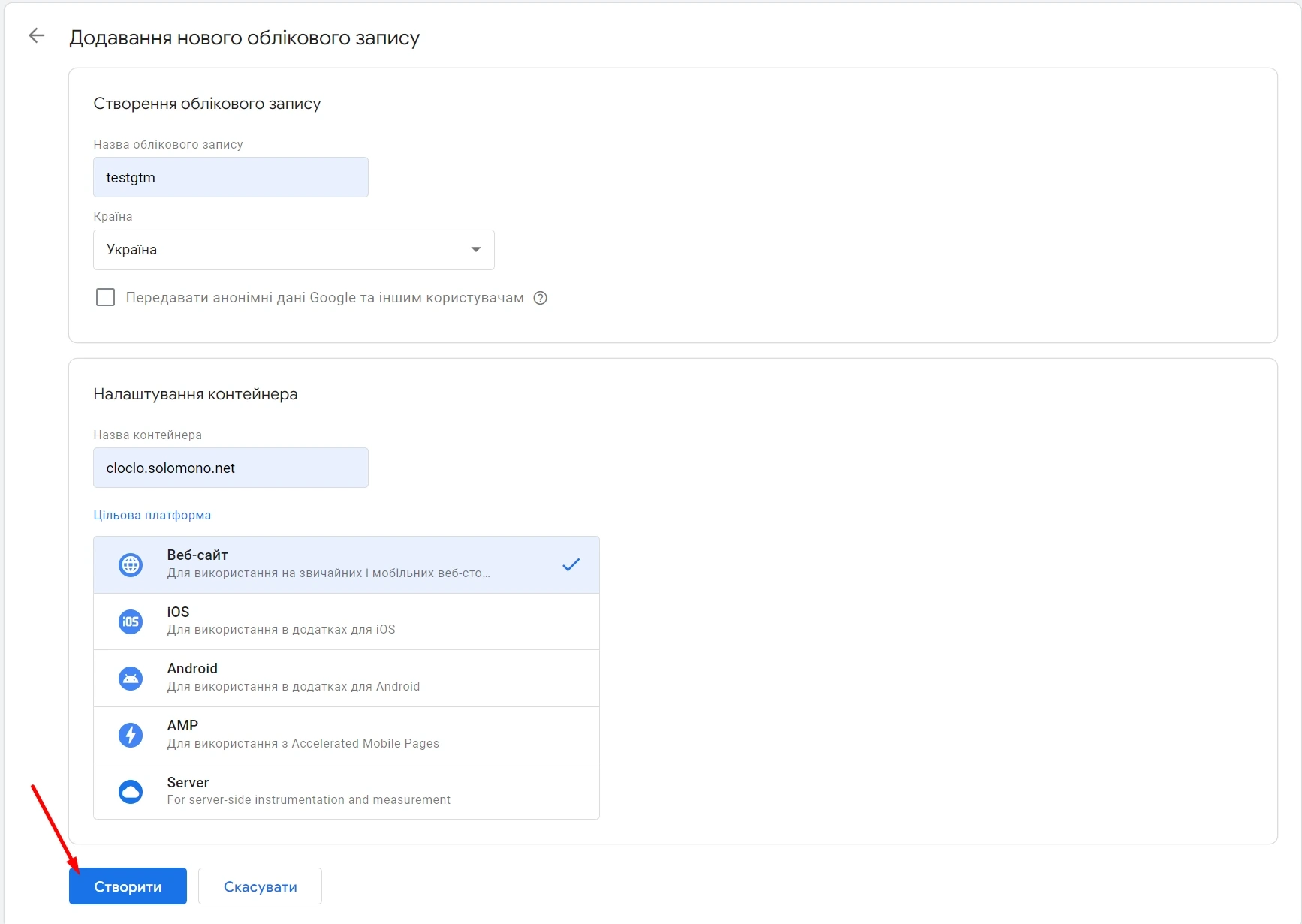
Task: Open the Країна dropdown showing Україна
Action: [x=293, y=250]
